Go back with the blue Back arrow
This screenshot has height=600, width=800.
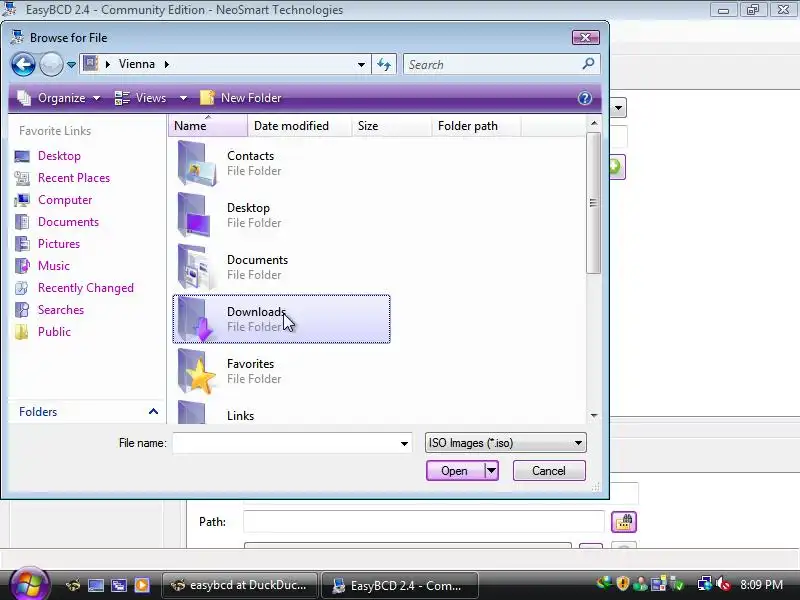click(x=23, y=65)
